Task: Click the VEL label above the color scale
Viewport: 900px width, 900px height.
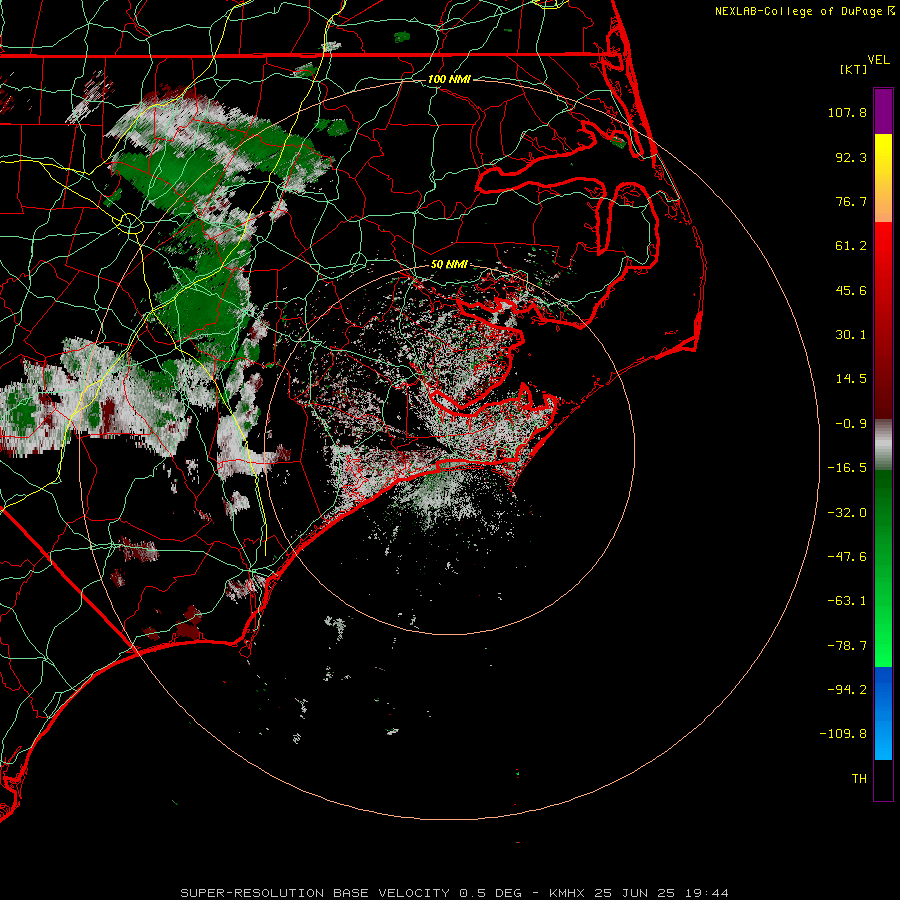Action: [x=878, y=60]
